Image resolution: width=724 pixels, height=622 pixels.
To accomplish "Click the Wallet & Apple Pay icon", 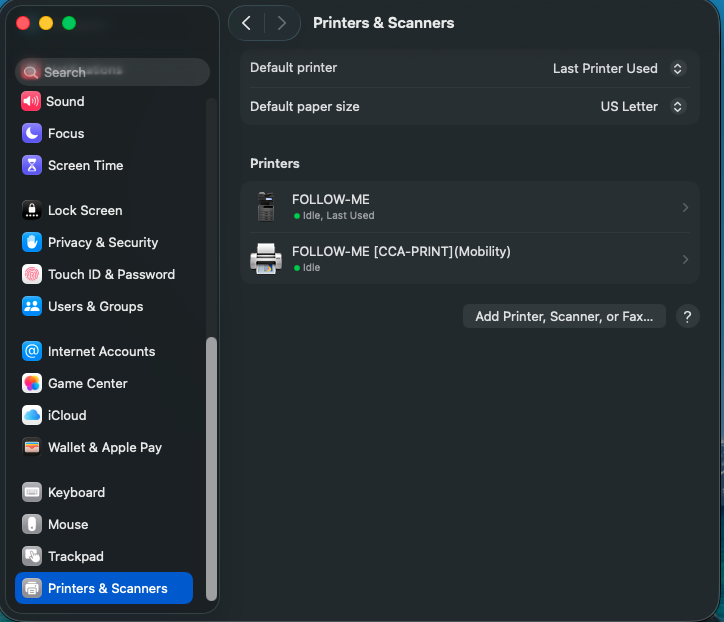I will point(32,447).
